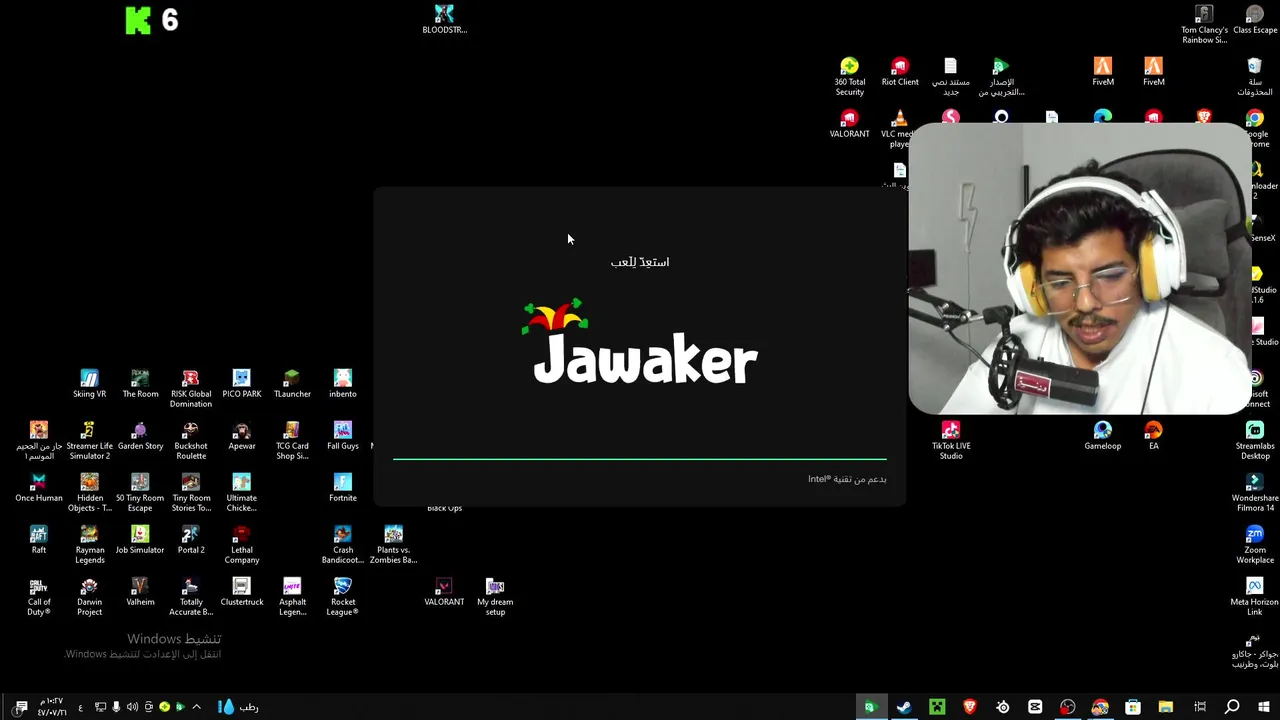Open the Gameloop shortcut

pyautogui.click(x=1103, y=435)
